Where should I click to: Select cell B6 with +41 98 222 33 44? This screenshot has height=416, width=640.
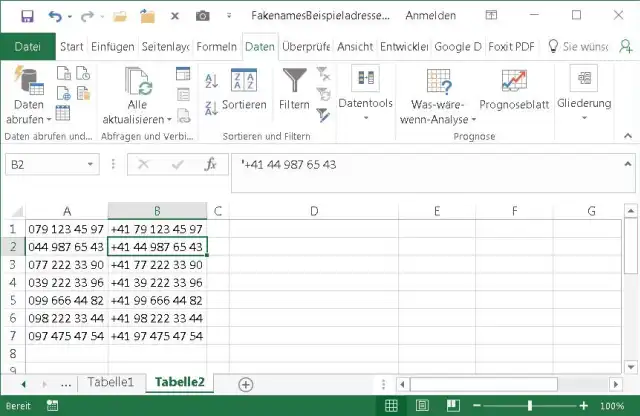(157, 318)
